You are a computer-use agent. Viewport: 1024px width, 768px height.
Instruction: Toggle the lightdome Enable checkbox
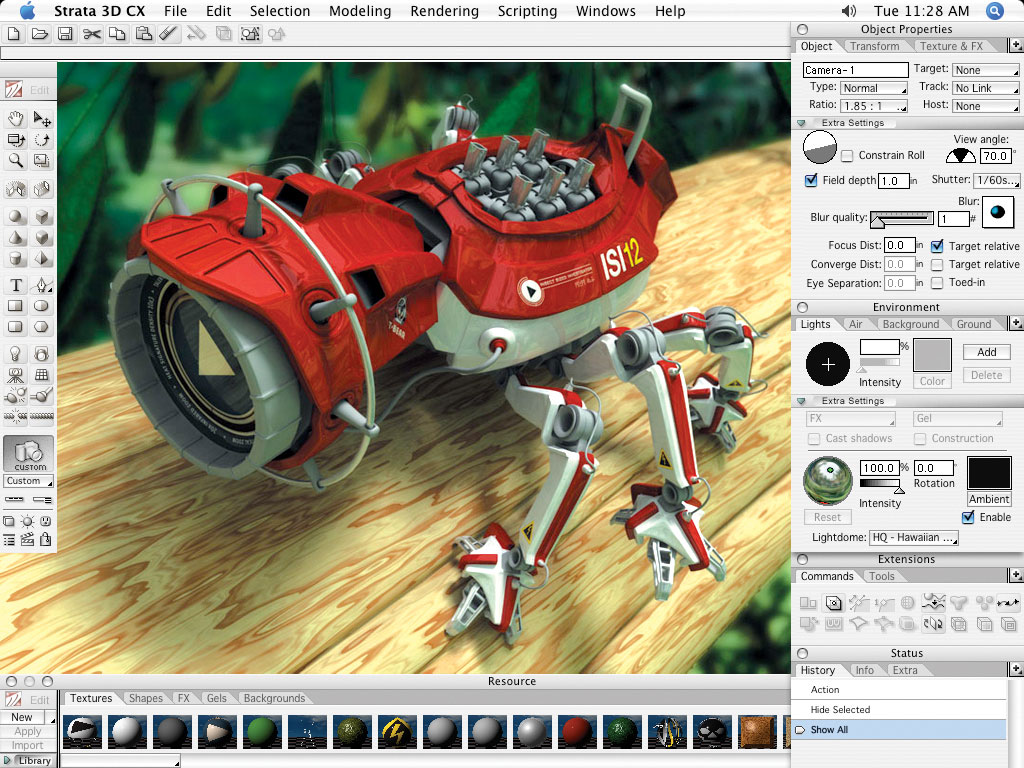(968, 517)
